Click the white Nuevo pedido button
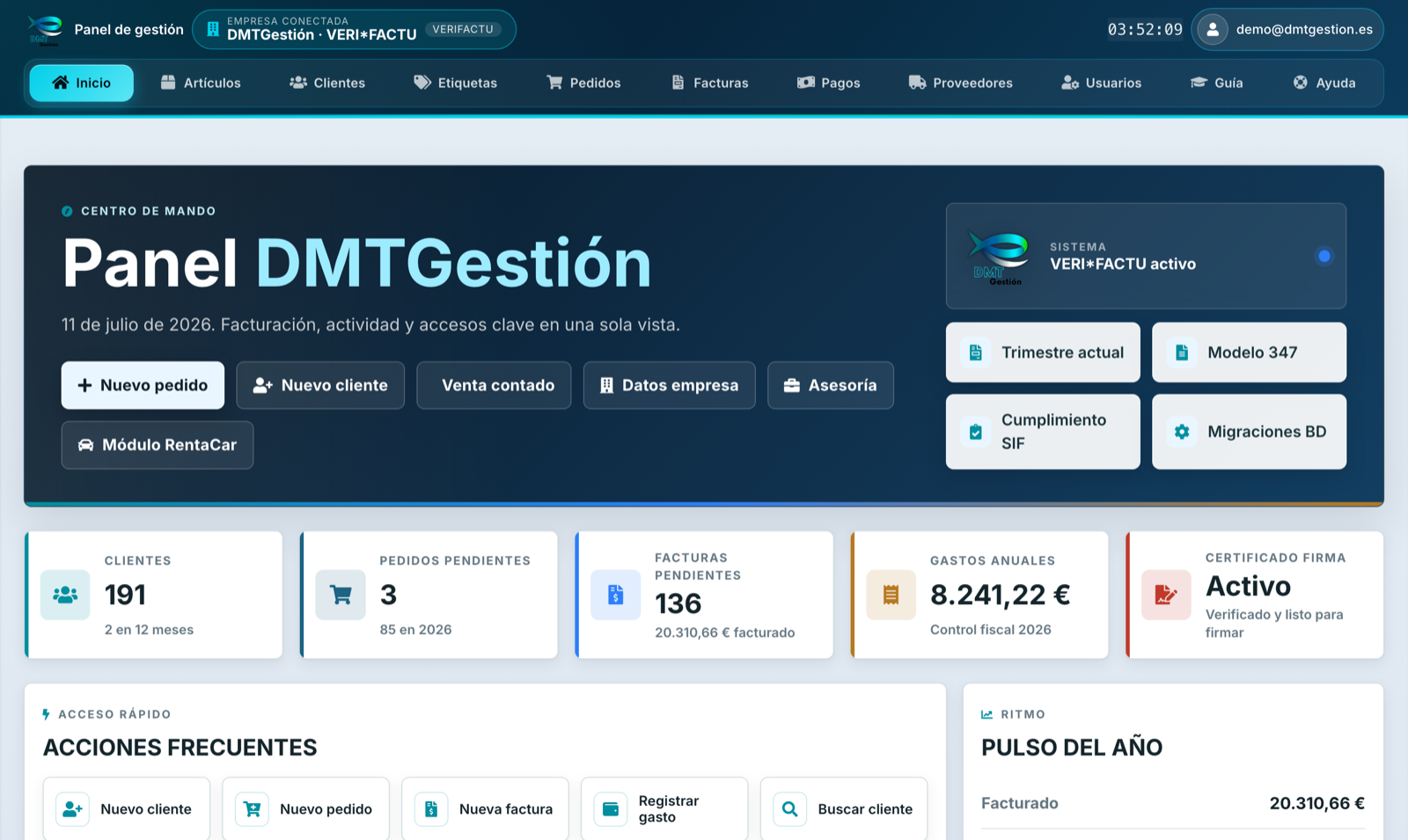1408x840 pixels. tap(143, 385)
